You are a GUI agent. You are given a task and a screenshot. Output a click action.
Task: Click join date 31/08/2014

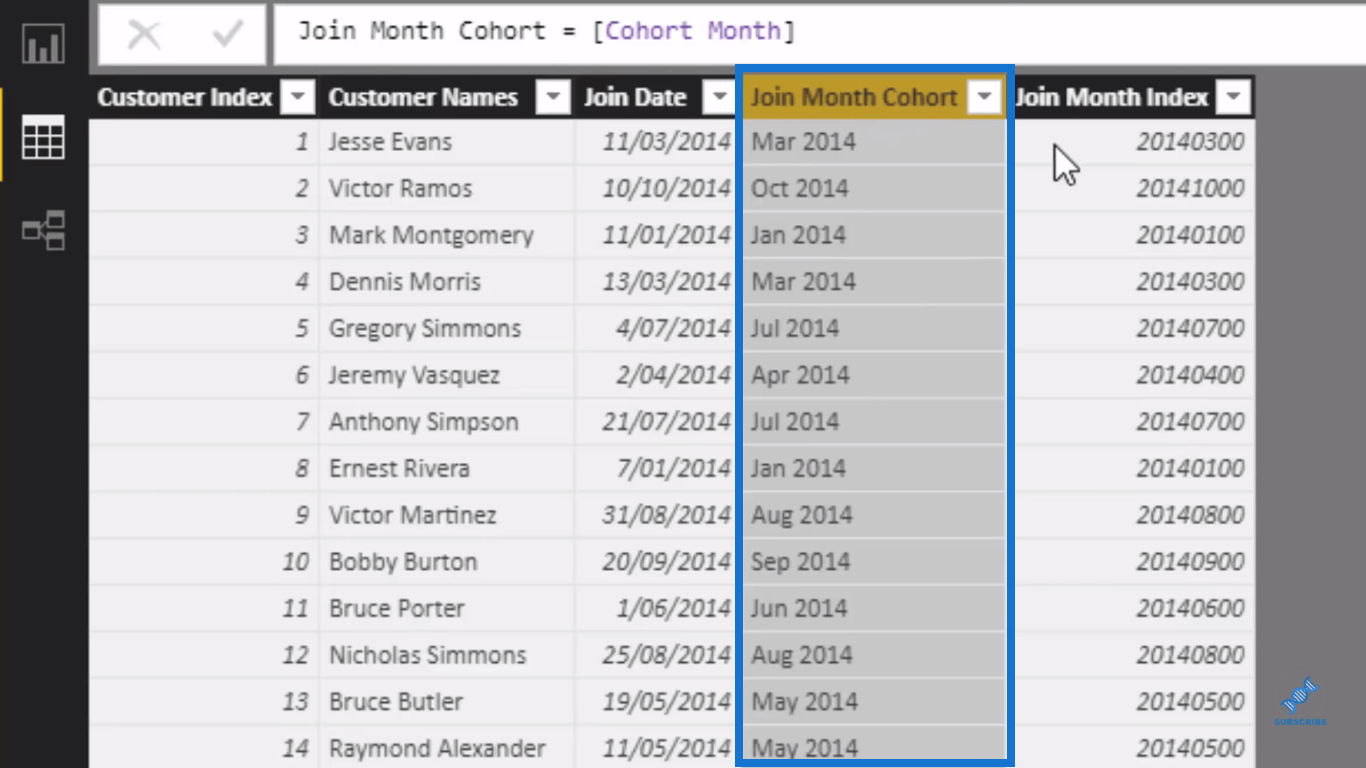click(x=667, y=515)
